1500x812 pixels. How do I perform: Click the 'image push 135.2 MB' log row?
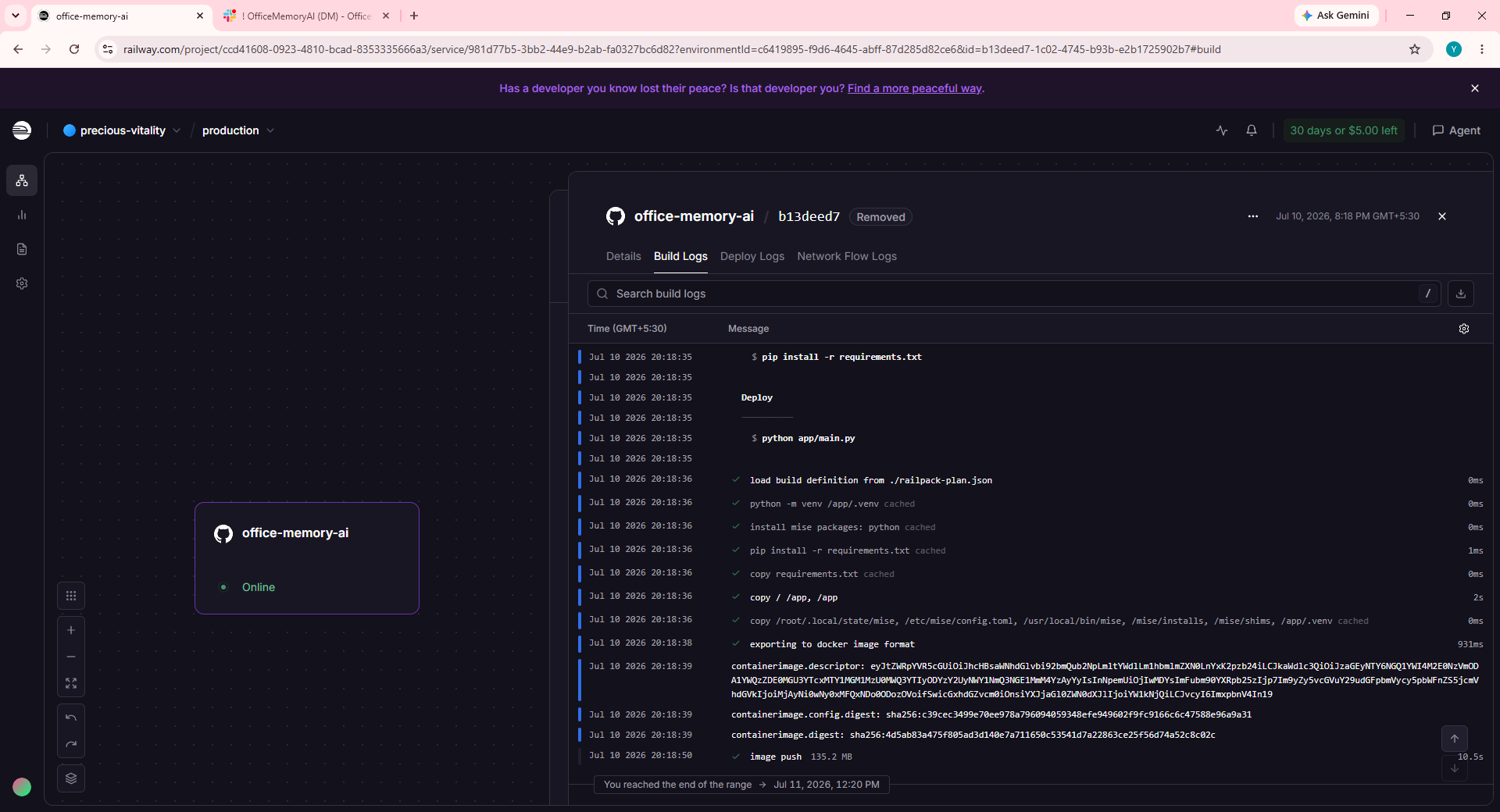click(x=1030, y=757)
